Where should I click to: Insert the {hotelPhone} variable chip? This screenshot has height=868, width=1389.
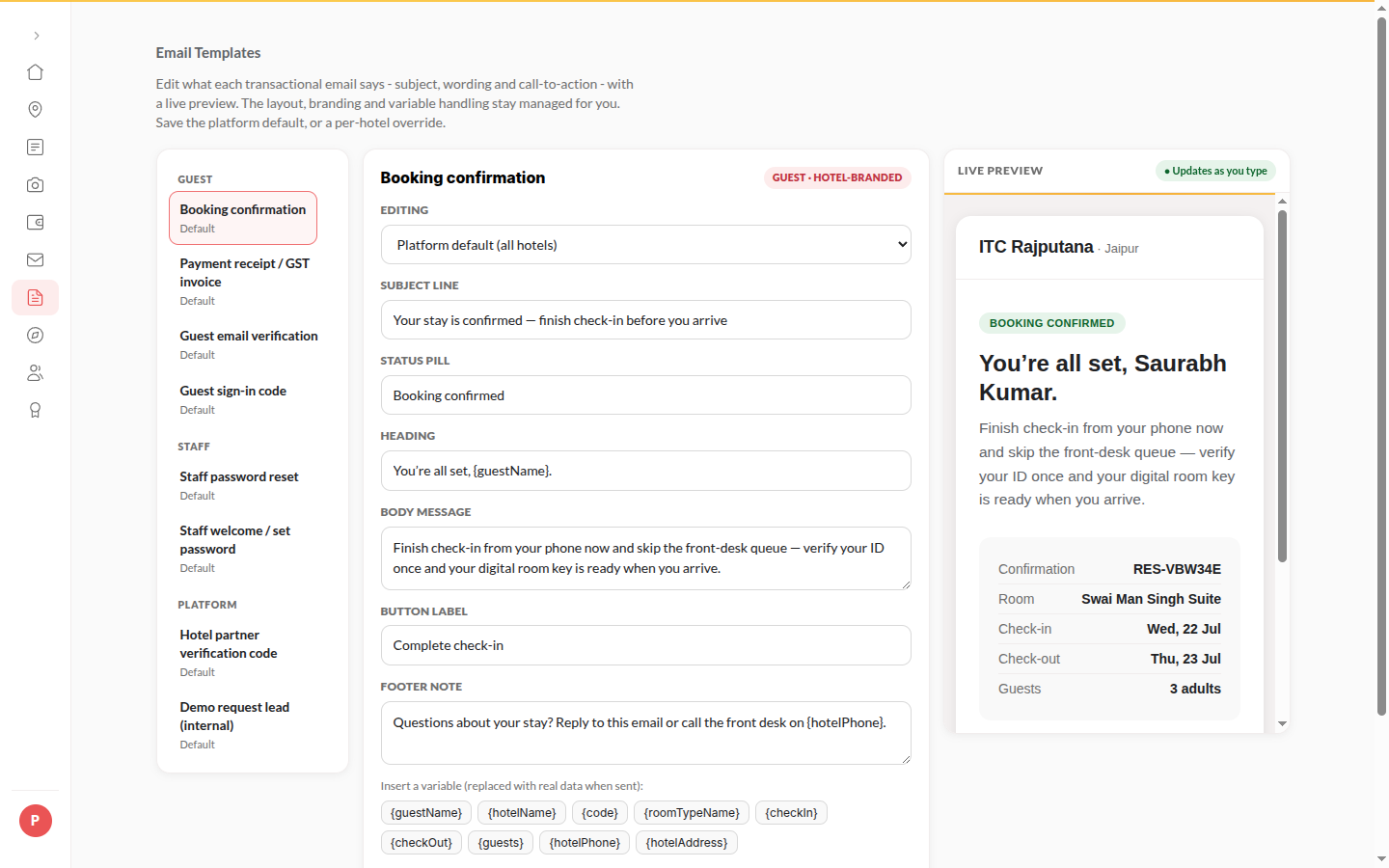(x=585, y=843)
